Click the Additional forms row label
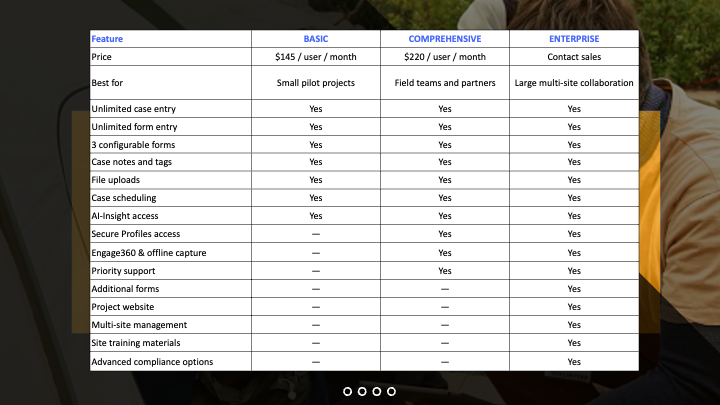This screenshot has height=405, width=720. [125, 289]
